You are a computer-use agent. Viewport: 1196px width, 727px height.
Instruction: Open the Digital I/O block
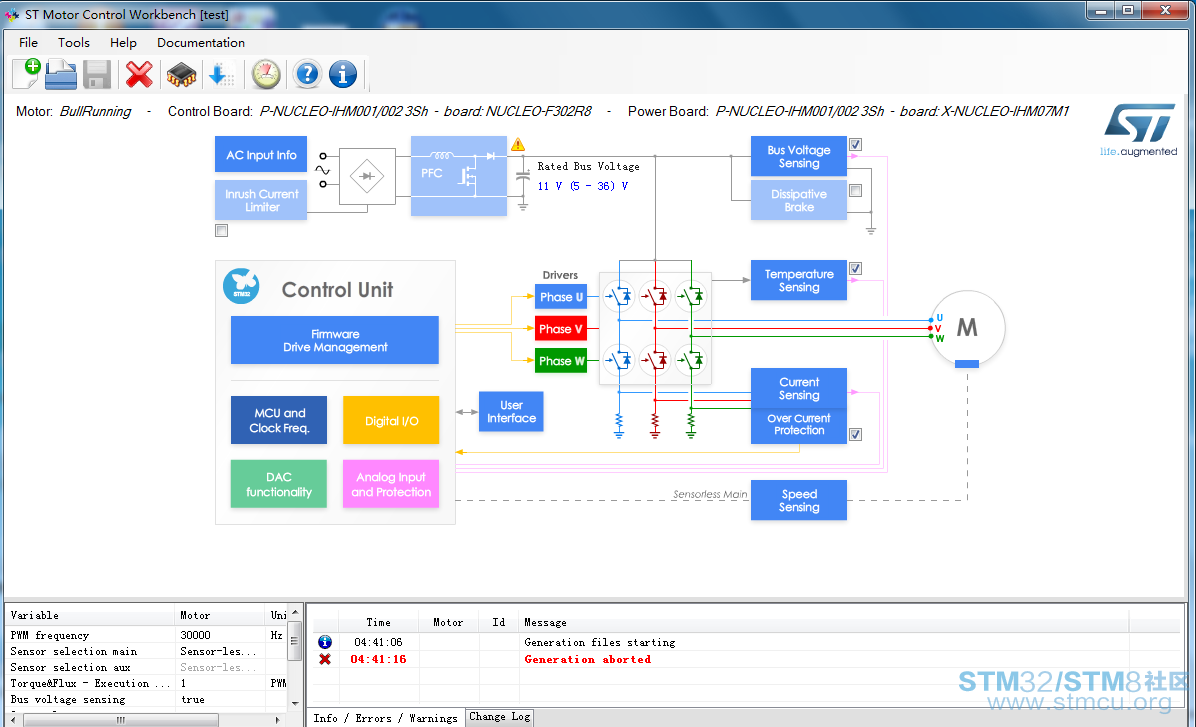391,420
